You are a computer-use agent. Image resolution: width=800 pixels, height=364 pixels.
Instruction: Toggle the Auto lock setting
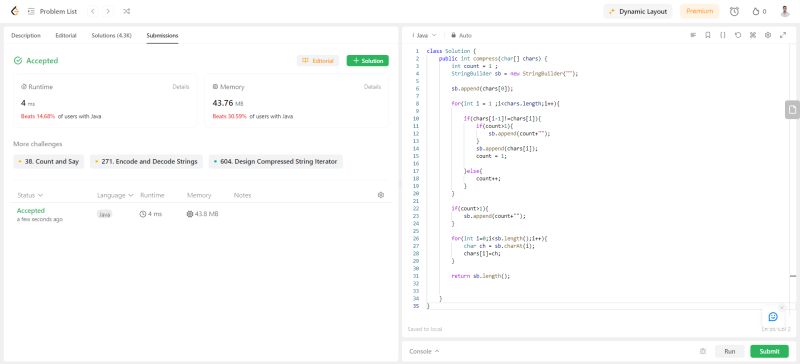click(x=461, y=36)
